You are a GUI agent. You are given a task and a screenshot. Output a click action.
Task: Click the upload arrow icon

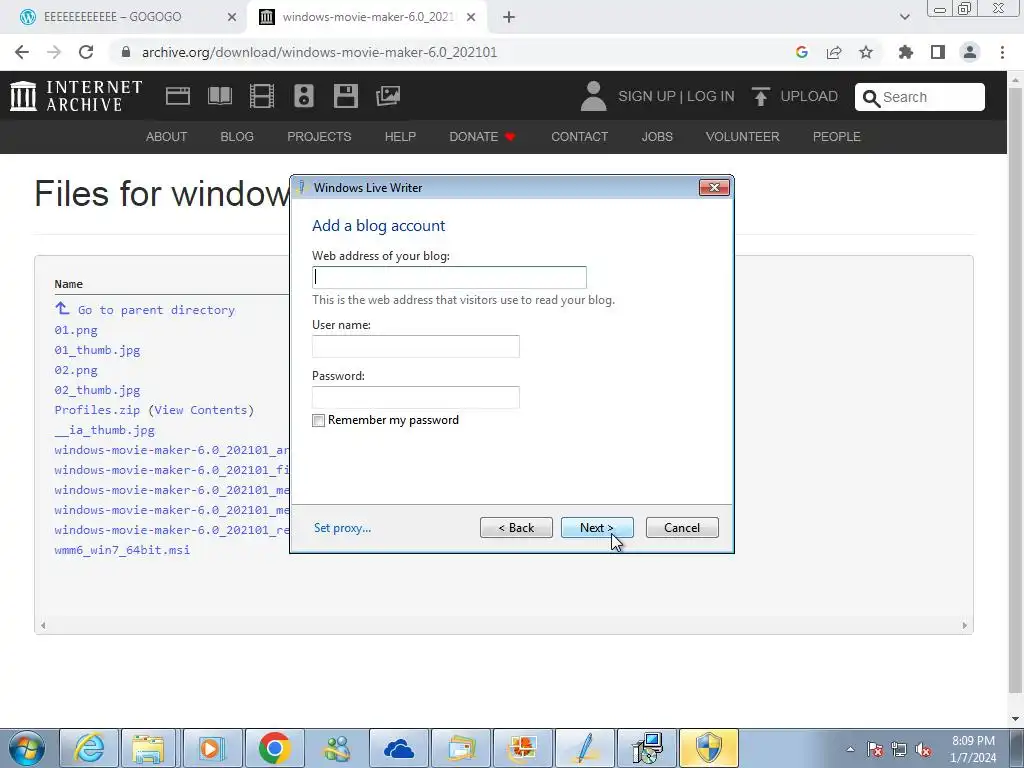point(760,97)
